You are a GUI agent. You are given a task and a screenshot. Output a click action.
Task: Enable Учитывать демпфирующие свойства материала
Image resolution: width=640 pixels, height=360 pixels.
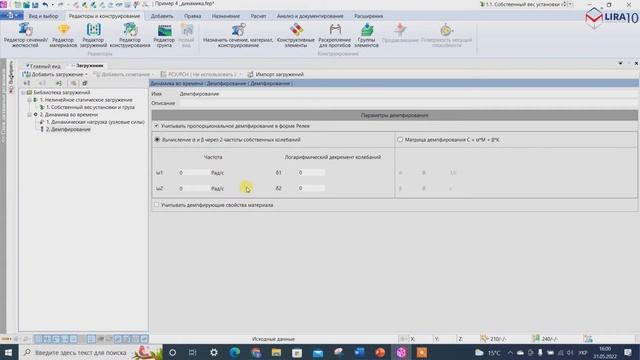point(156,205)
